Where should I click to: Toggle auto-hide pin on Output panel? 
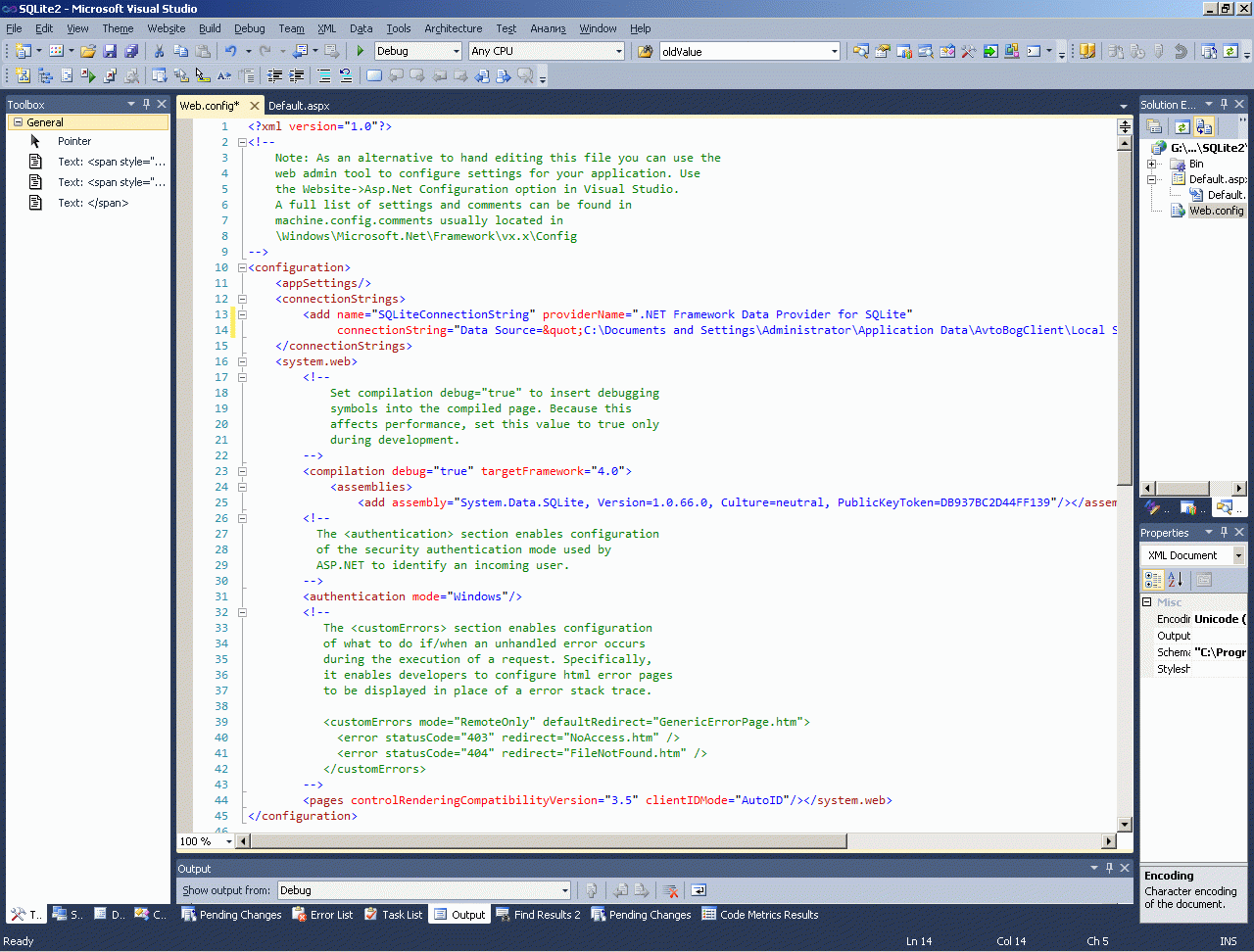[x=1110, y=868]
